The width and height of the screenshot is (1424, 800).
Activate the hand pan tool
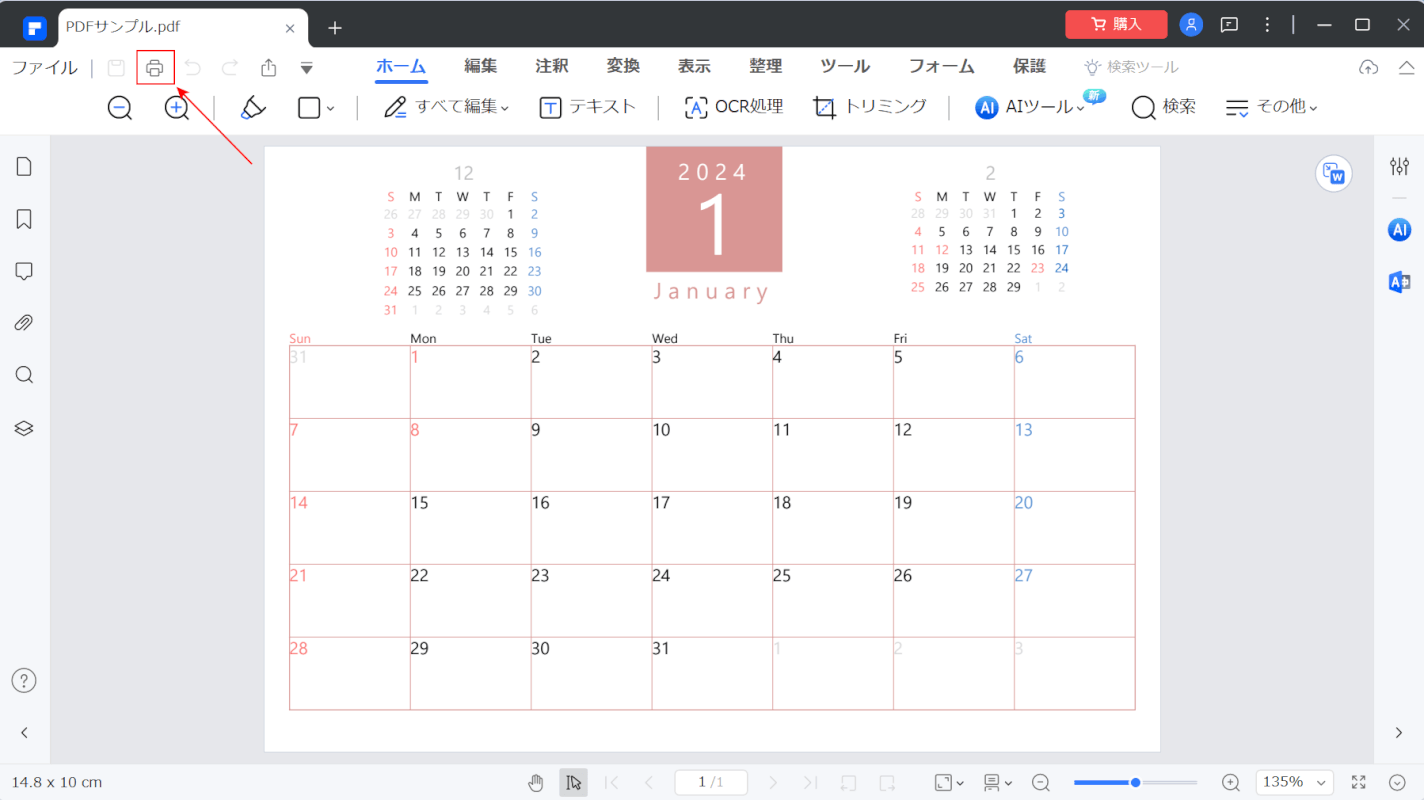pos(536,782)
